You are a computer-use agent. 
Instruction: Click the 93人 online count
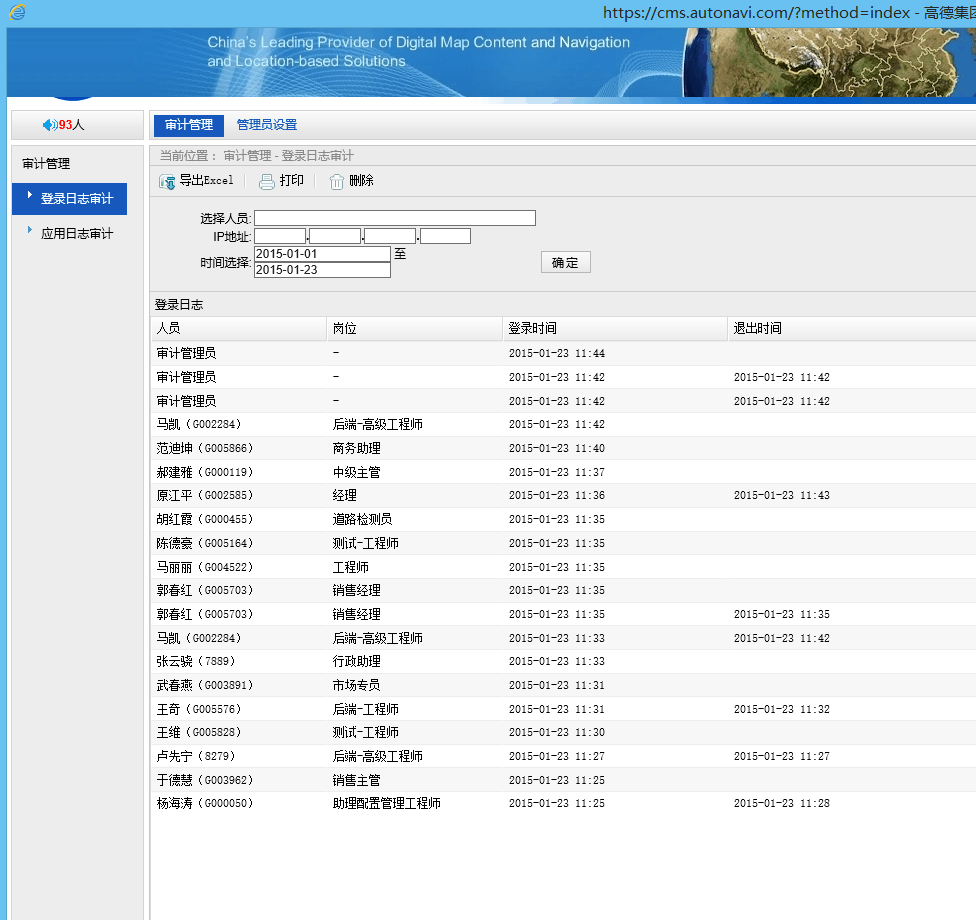point(72,125)
